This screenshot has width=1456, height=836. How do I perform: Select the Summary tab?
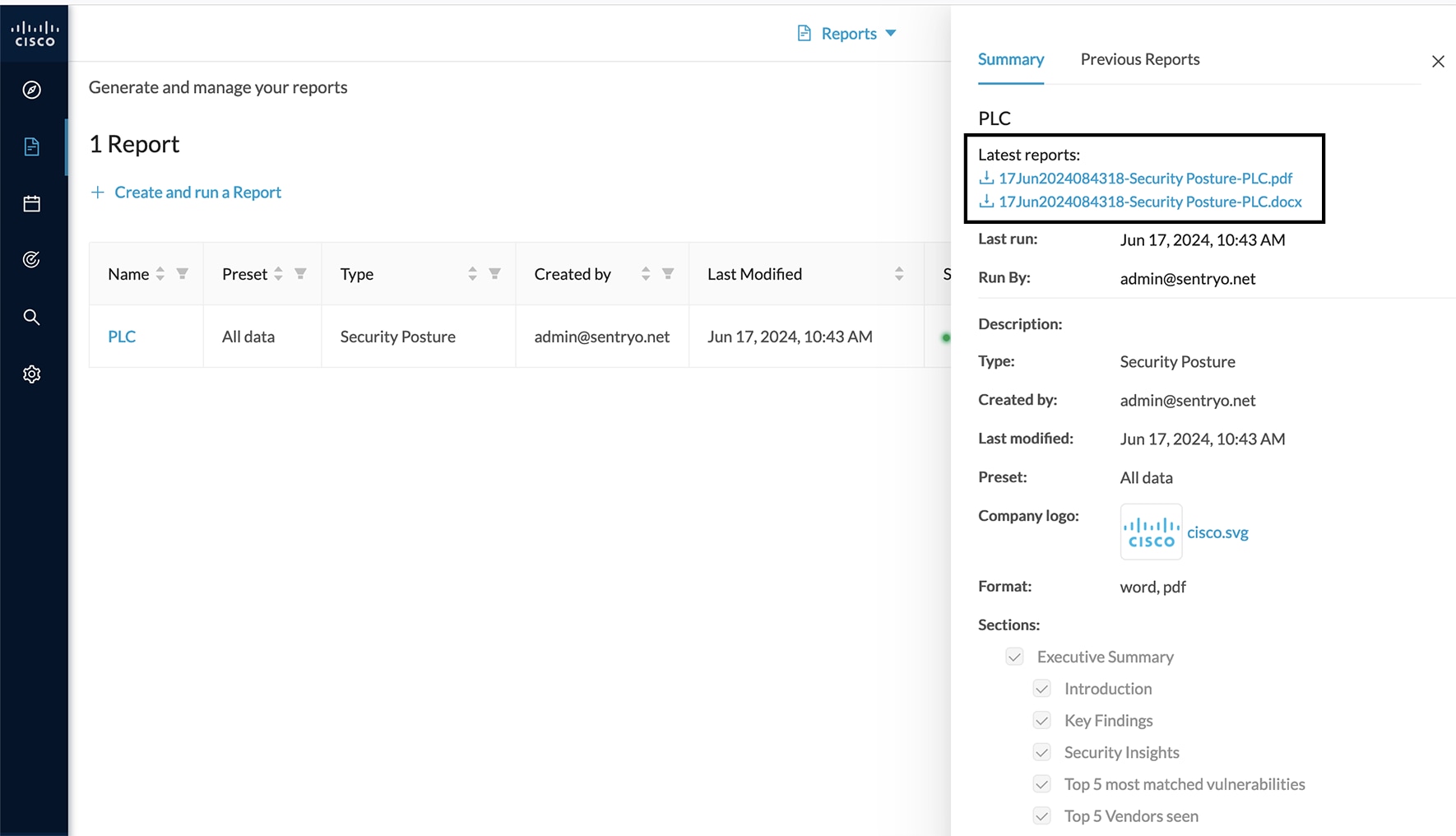[1010, 59]
